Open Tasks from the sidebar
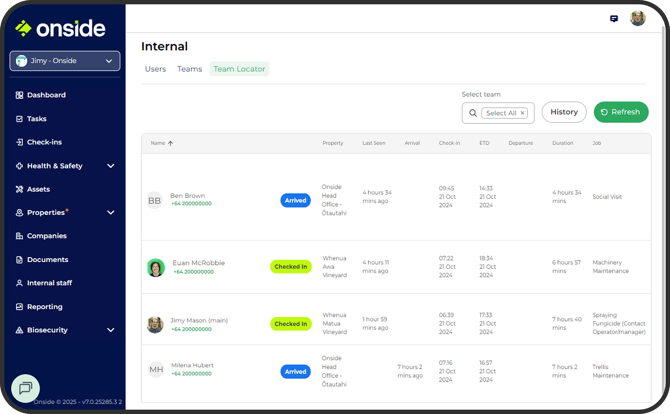 click(36, 119)
